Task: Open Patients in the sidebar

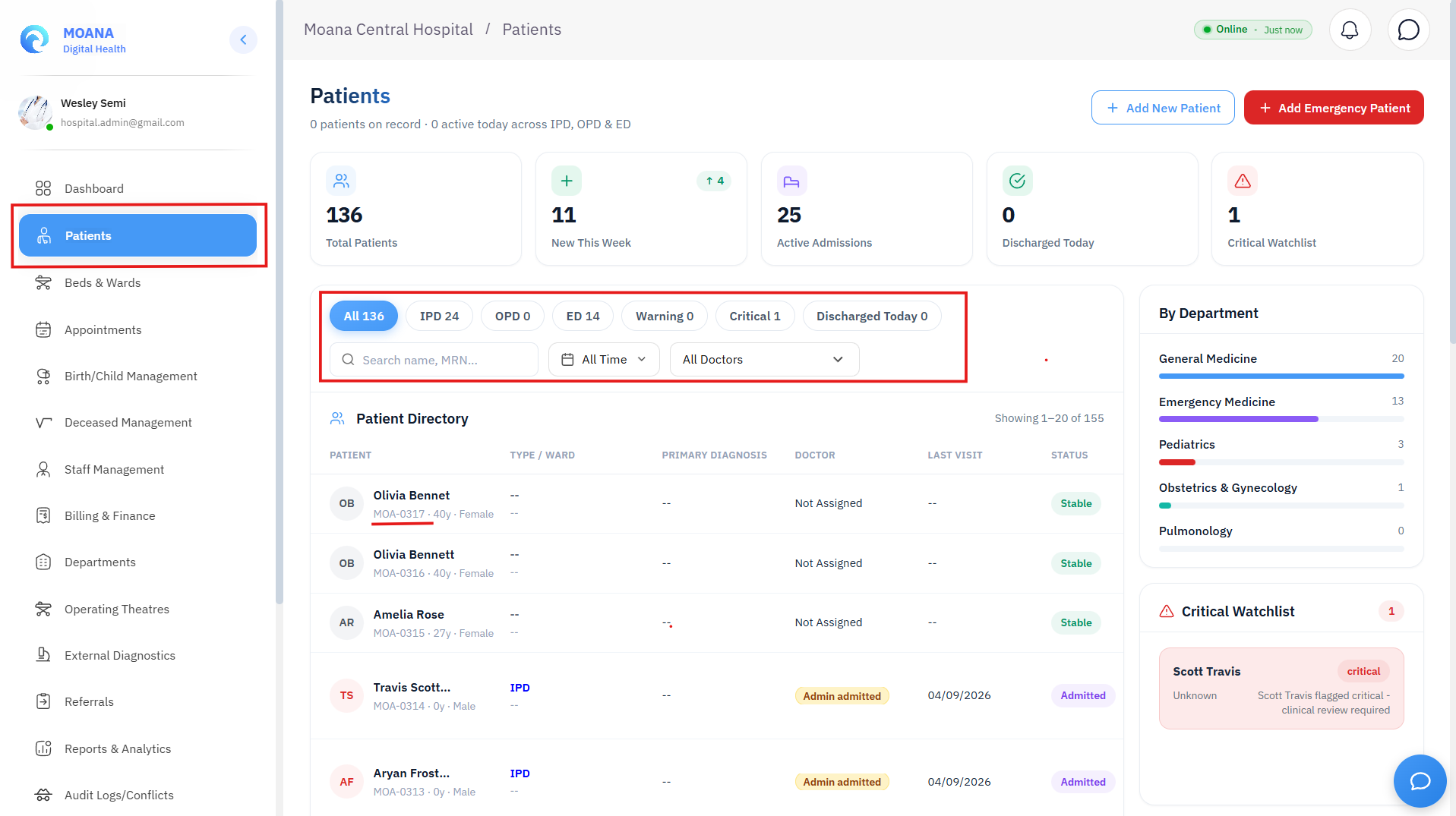Action: [138, 235]
